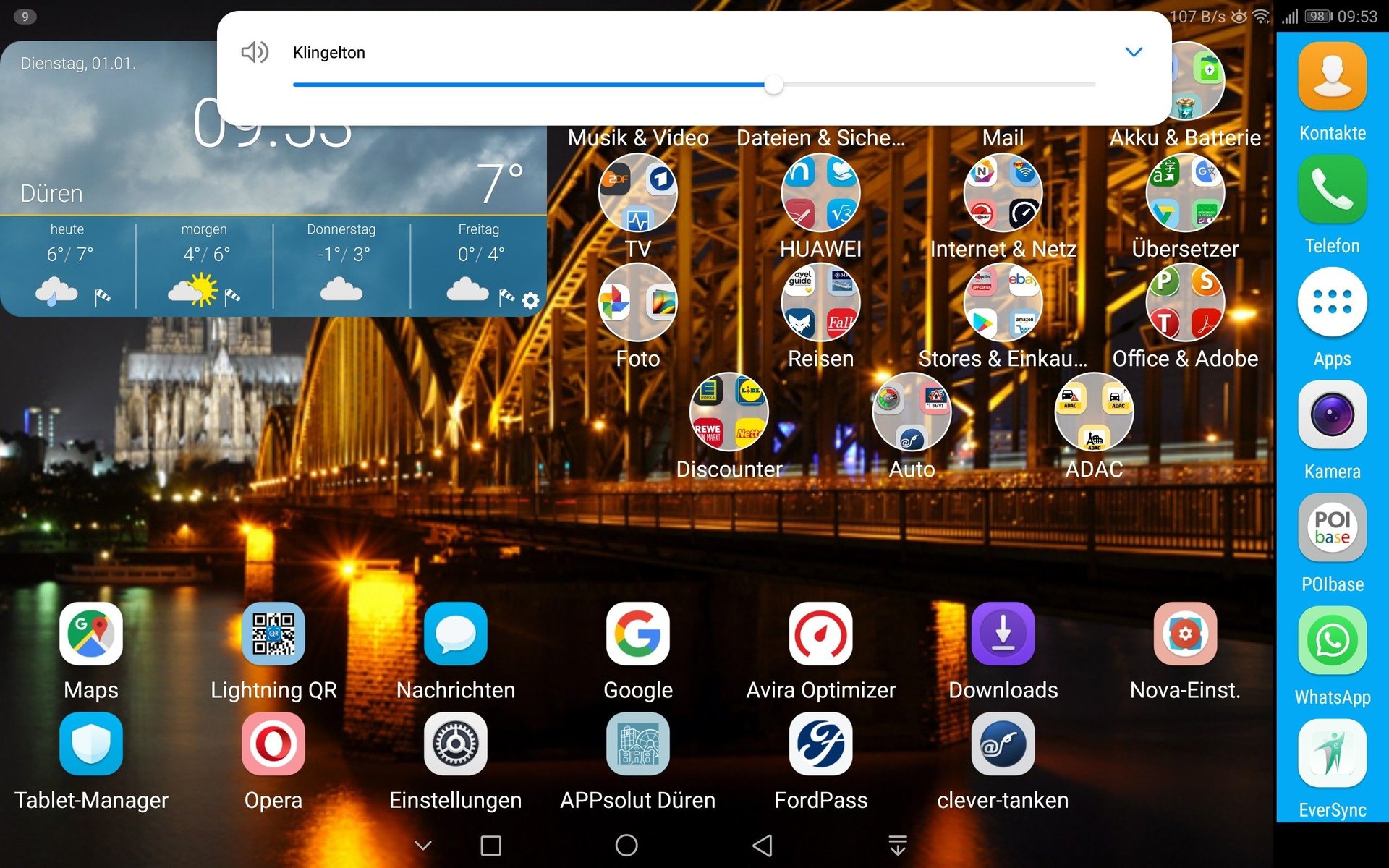Pull down notification panel button

click(x=898, y=845)
